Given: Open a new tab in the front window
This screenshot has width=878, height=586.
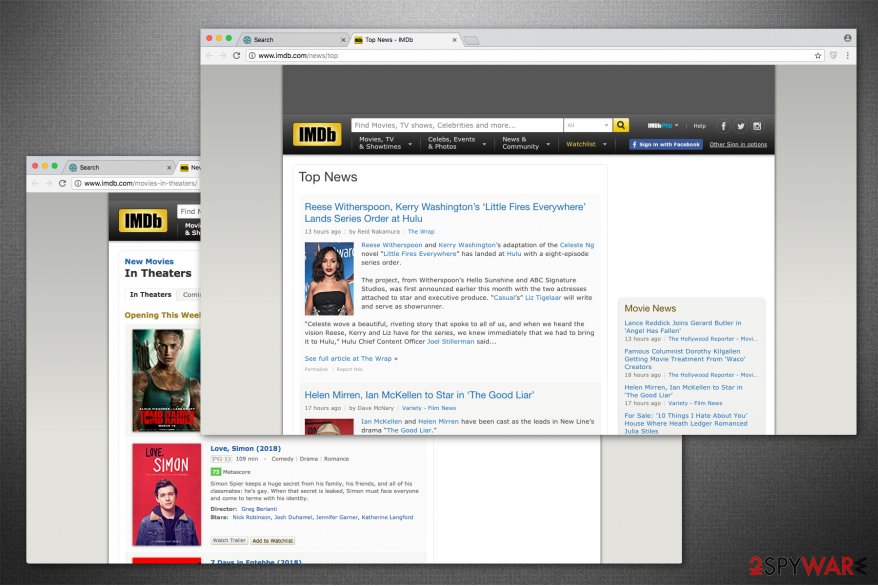Looking at the screenshot, I should coord(471,40).
